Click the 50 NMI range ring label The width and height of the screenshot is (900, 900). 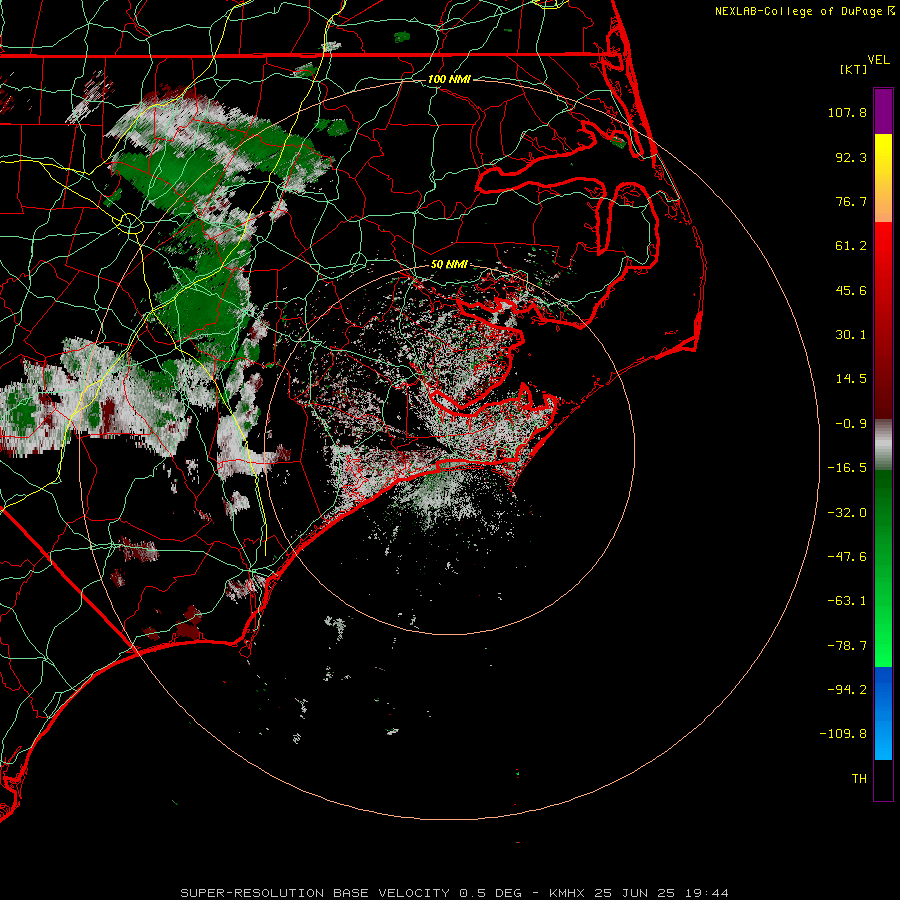pos(449,264)
